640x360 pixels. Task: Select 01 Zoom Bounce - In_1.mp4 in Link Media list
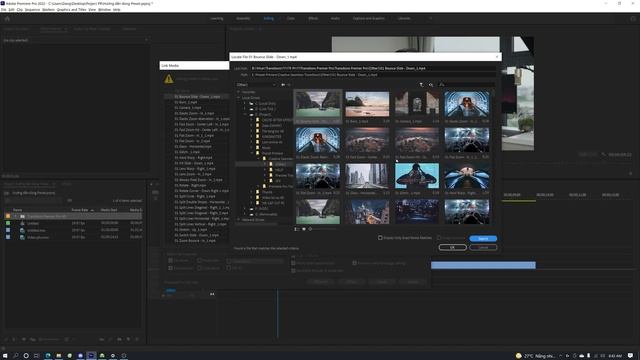click(195, 240)
